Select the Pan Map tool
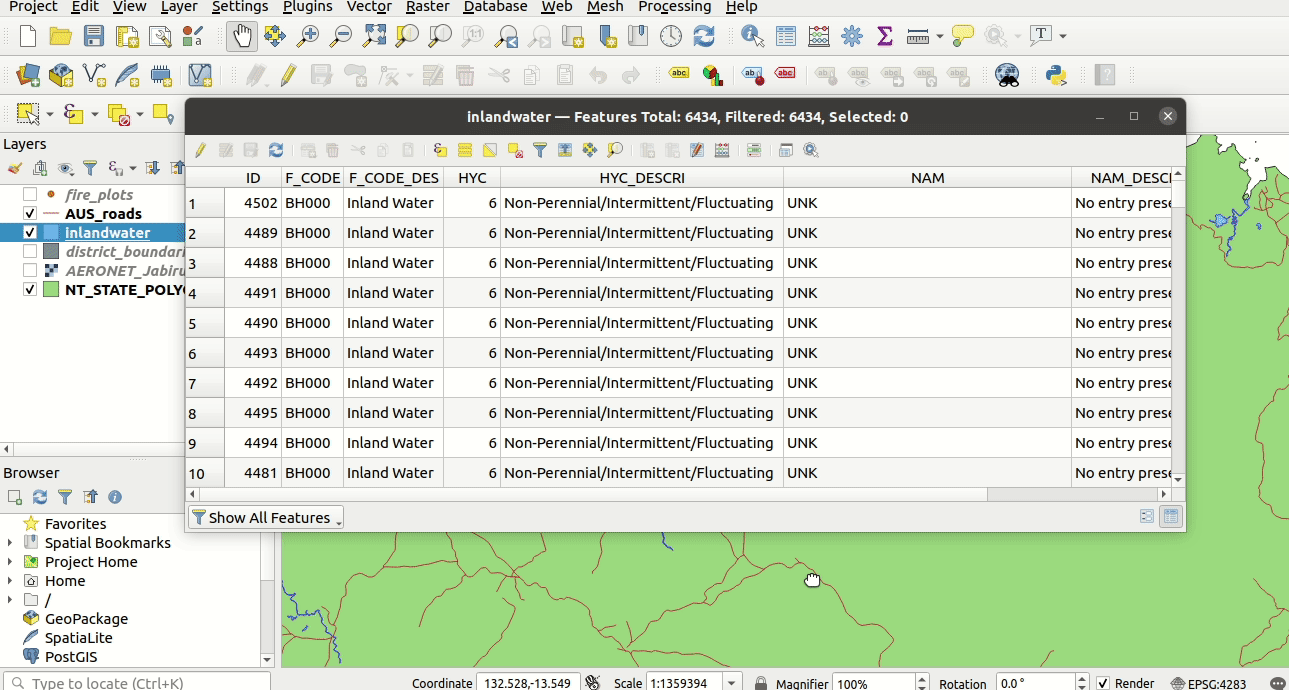 241,36
